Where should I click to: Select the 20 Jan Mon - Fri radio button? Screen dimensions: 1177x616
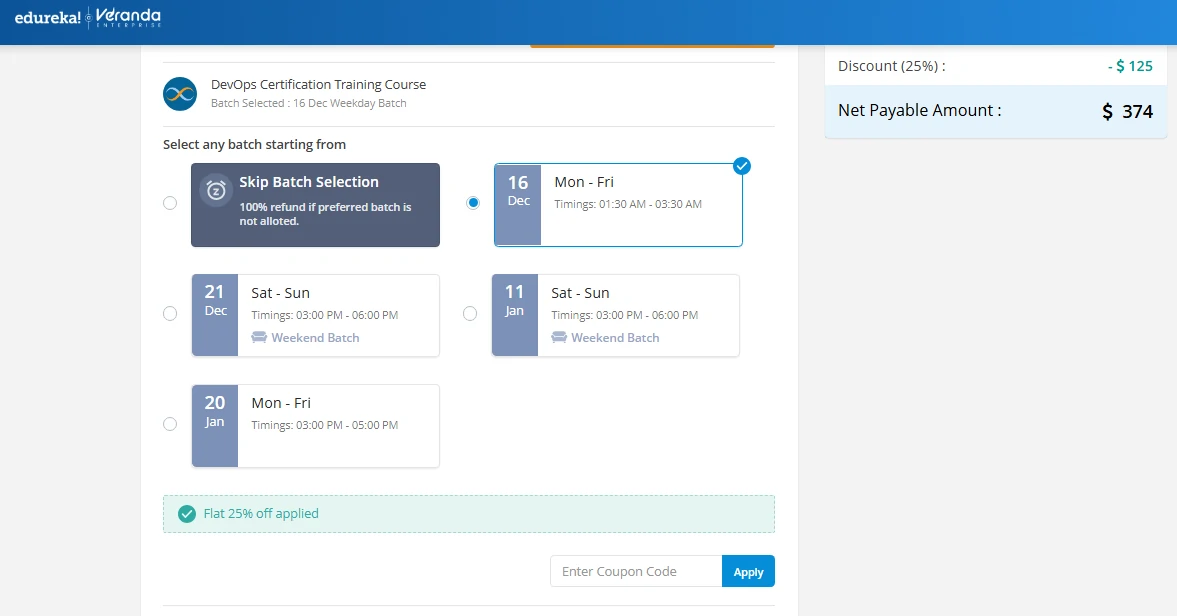pos(170,424)
